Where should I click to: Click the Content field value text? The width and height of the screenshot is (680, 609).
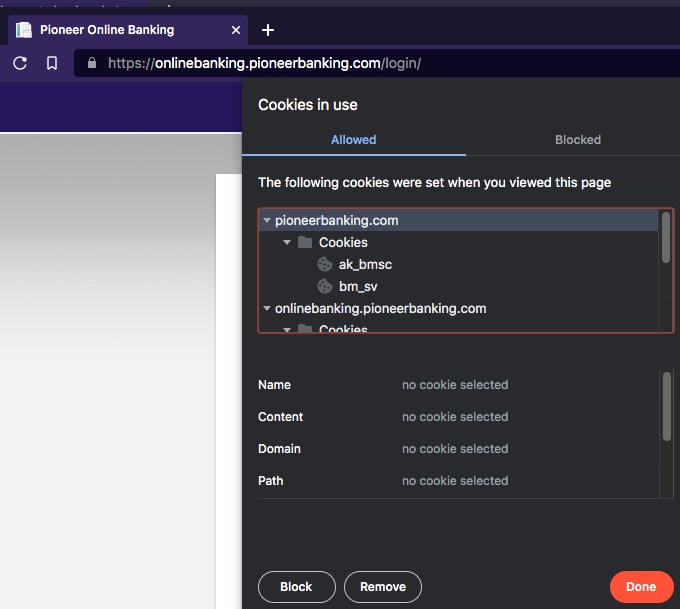(x=455, y=417)
